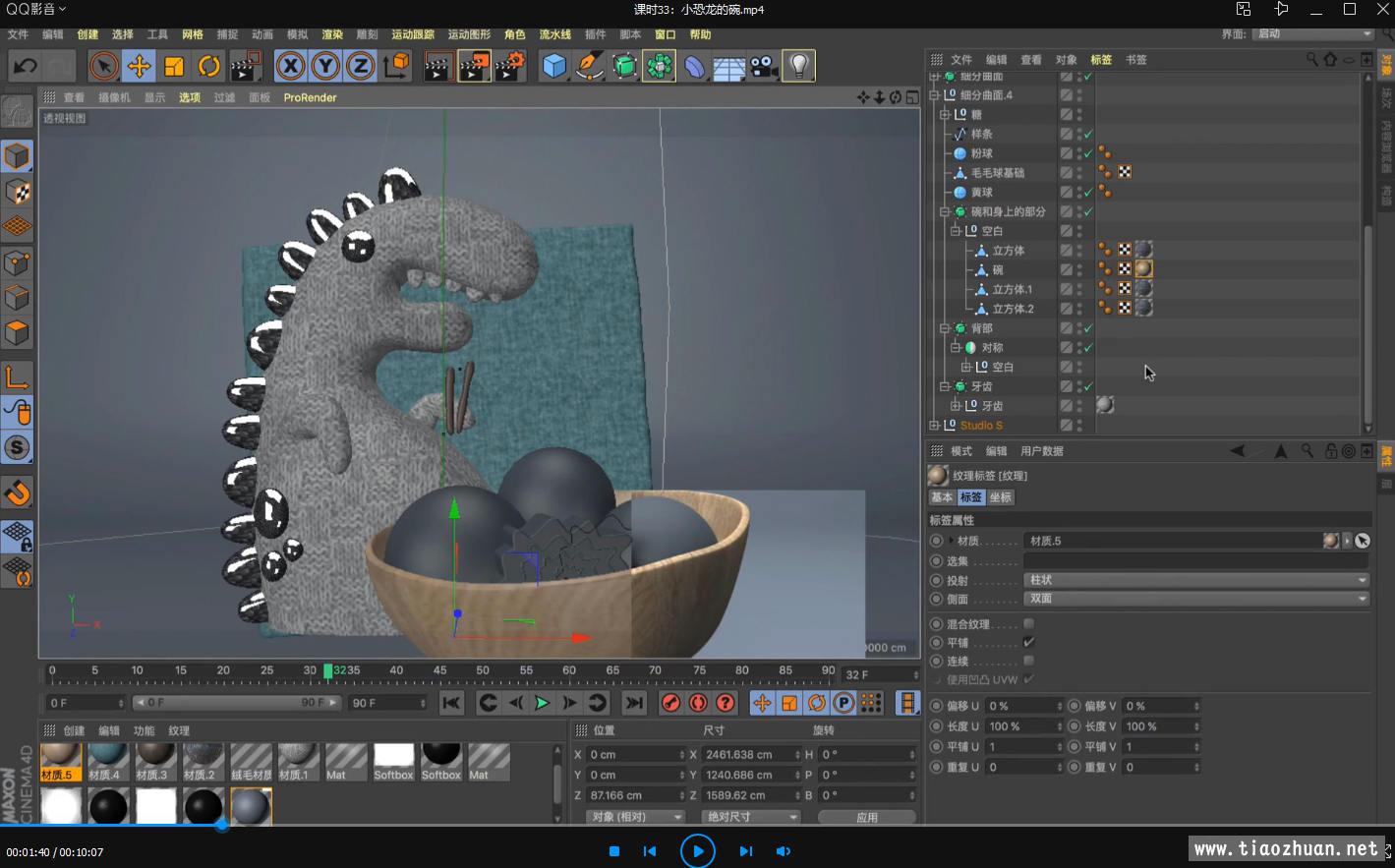This screenshot has height=868, width=1395.
Task: Toggle the green check for 牙齿 generator
Action: (1088, 386)
